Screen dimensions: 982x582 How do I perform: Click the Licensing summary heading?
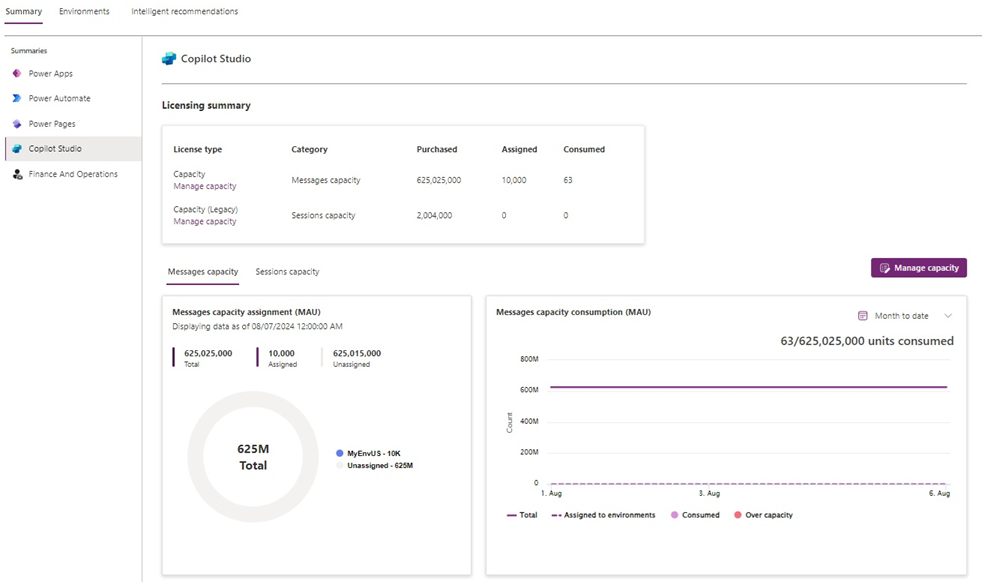click(x=206, y=105)
